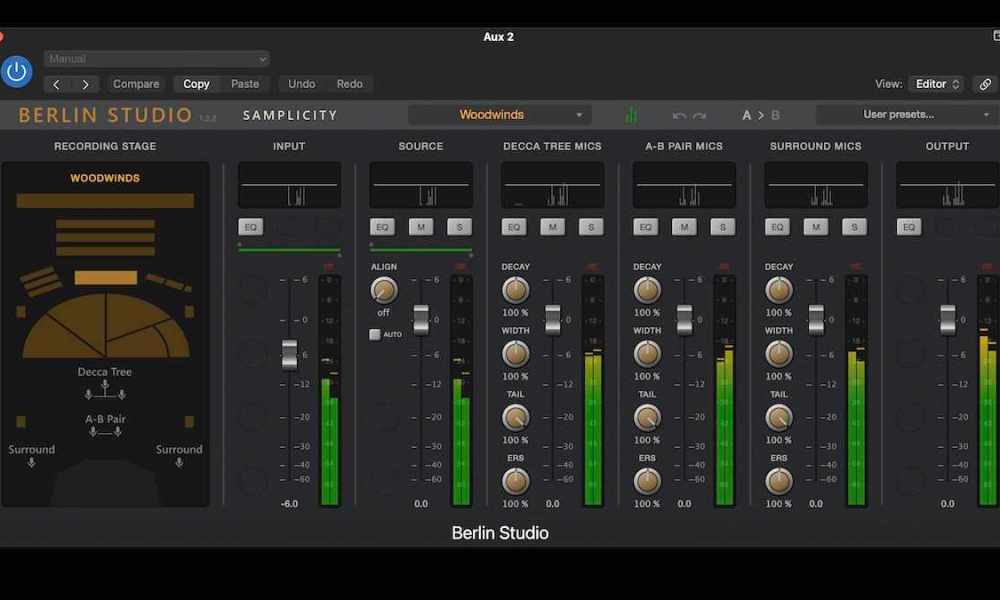The width and height of the screenshot is (1000, 600).
Task: Open the Manual preset dropdown
Action: click(x=157, y=59)
